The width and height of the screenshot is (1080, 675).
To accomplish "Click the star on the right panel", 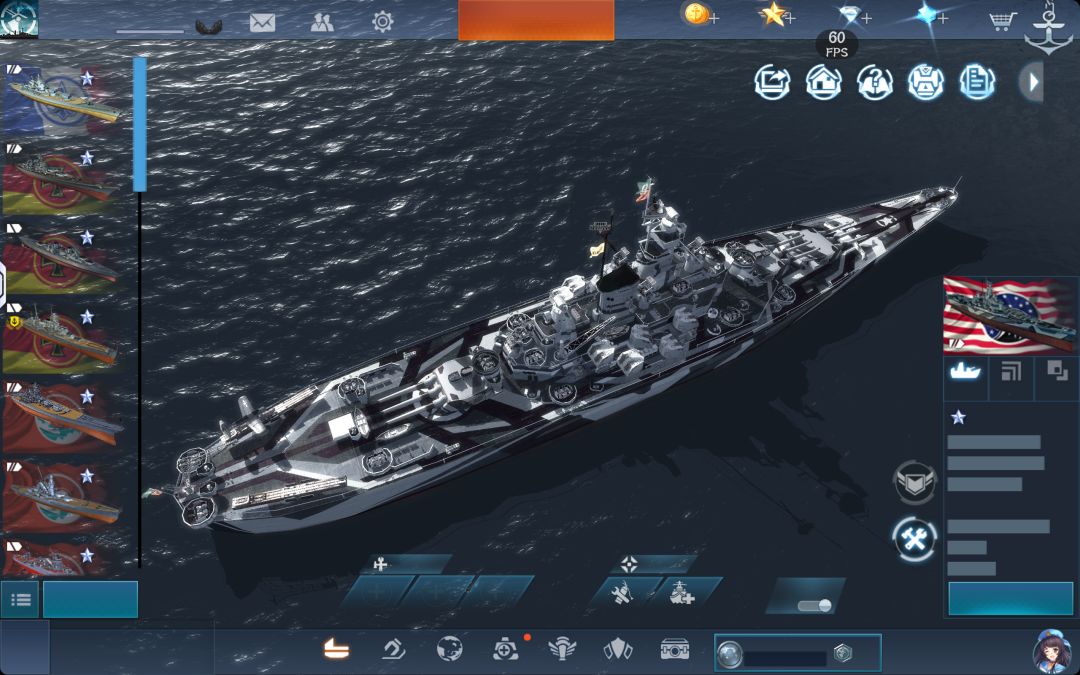I will pos(958,417).
